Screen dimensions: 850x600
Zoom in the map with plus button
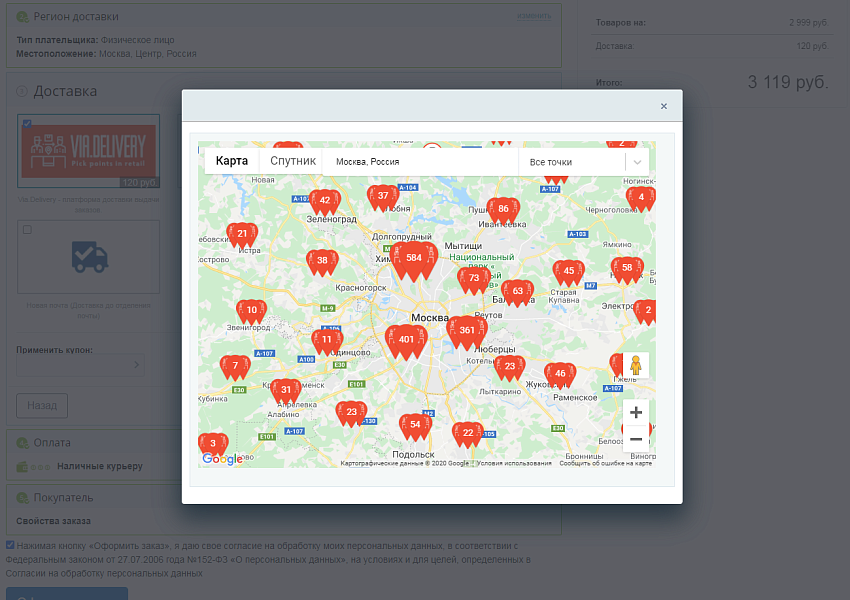tap(636, 412)
